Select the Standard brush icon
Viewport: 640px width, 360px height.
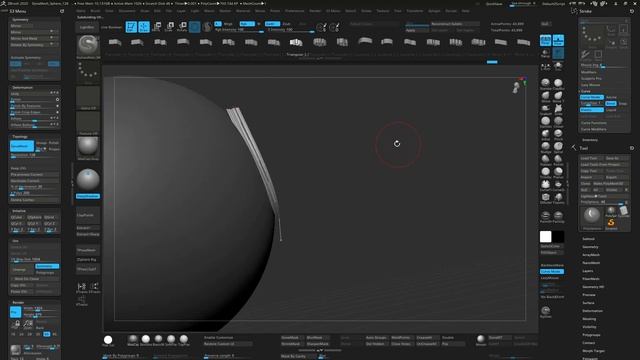coord(545,83)
